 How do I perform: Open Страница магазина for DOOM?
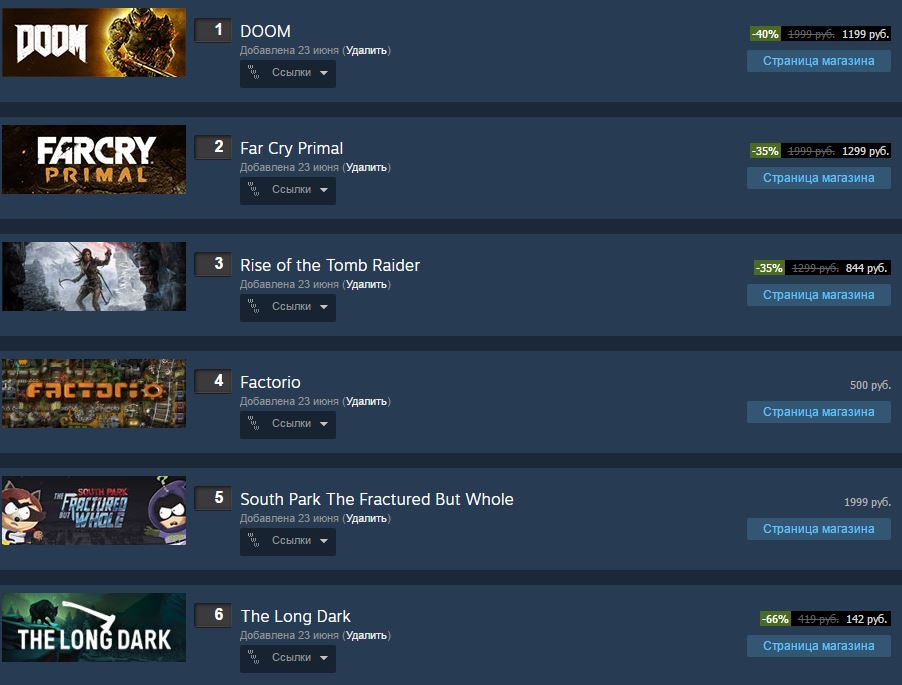pyautogui.click(x=819, y=61)
